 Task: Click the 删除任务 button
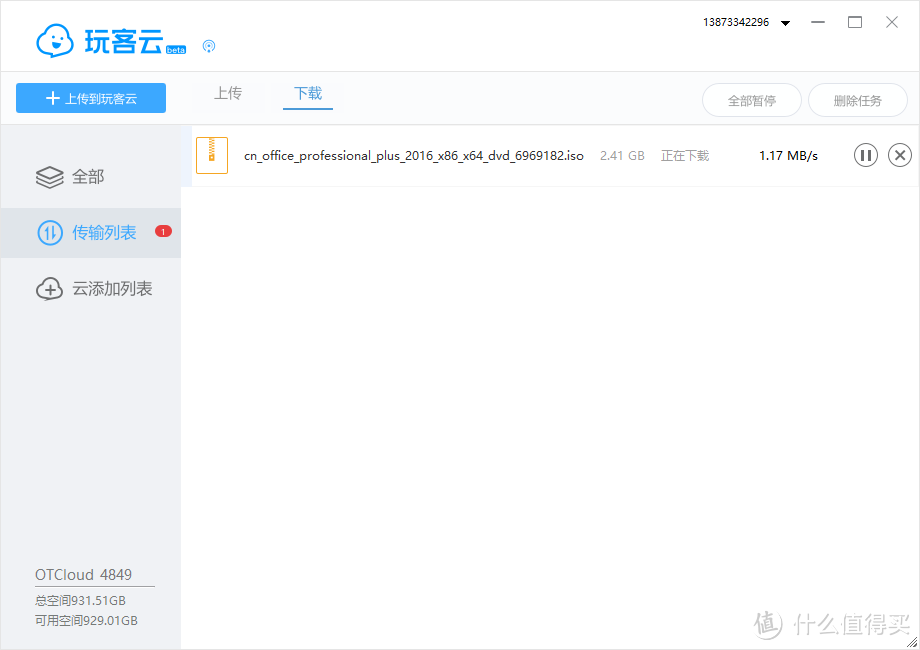click(x=857, y=100)
